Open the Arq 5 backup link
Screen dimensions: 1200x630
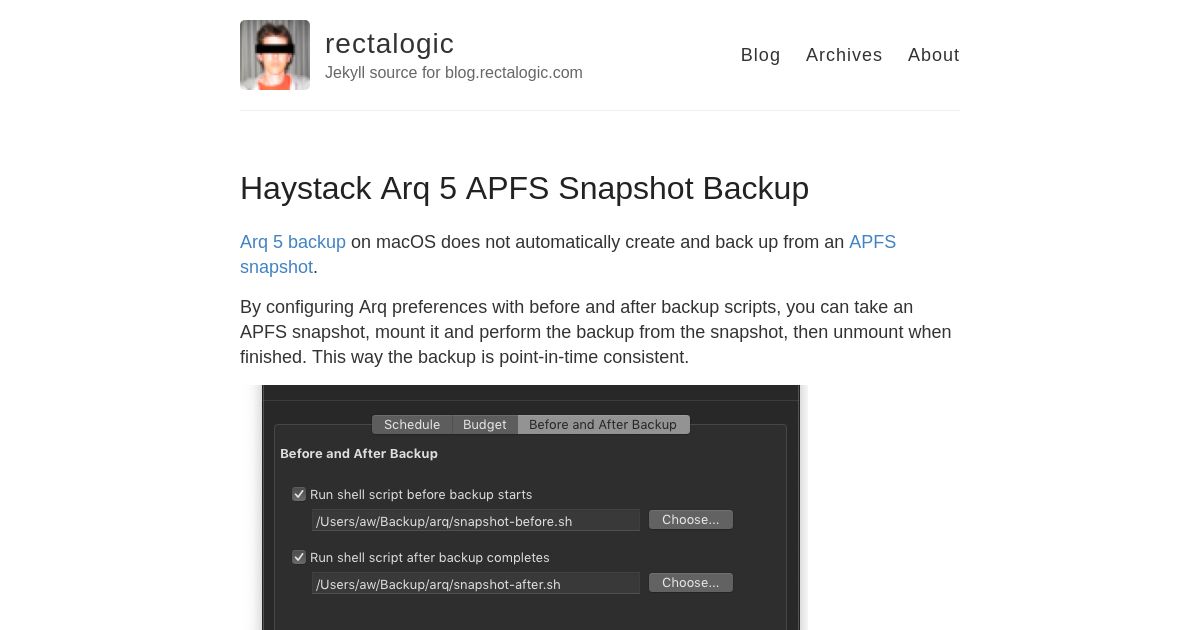pyautogui.click(x=293, y=242)
